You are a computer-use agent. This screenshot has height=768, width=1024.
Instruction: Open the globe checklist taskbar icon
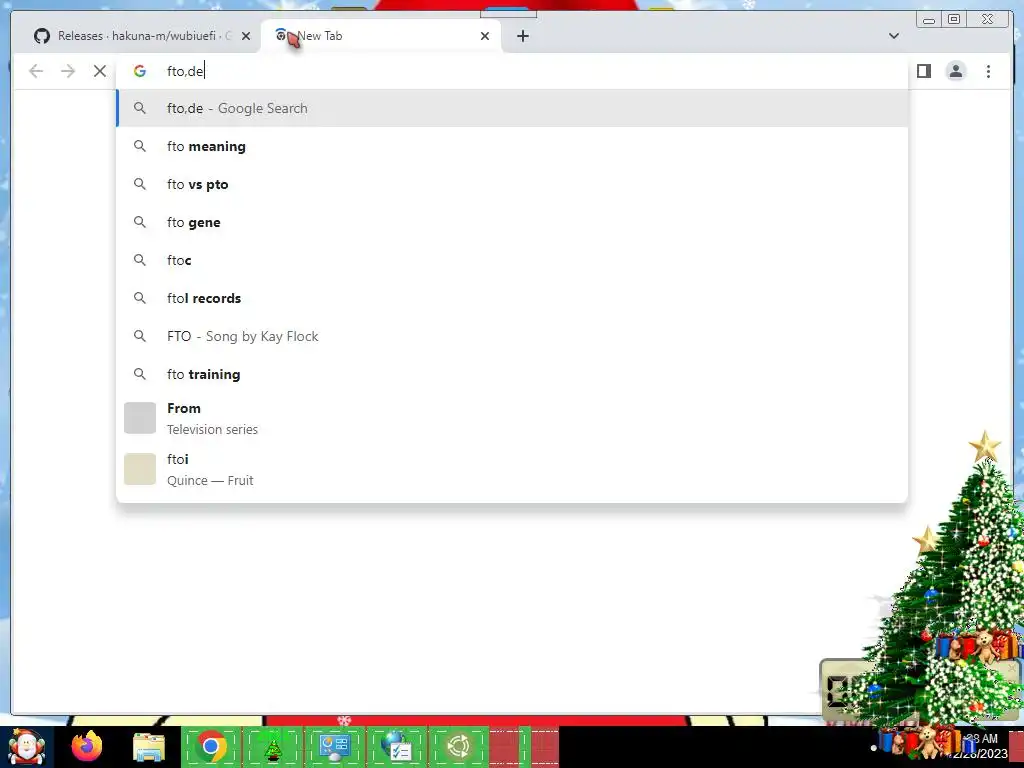(396, 747)
